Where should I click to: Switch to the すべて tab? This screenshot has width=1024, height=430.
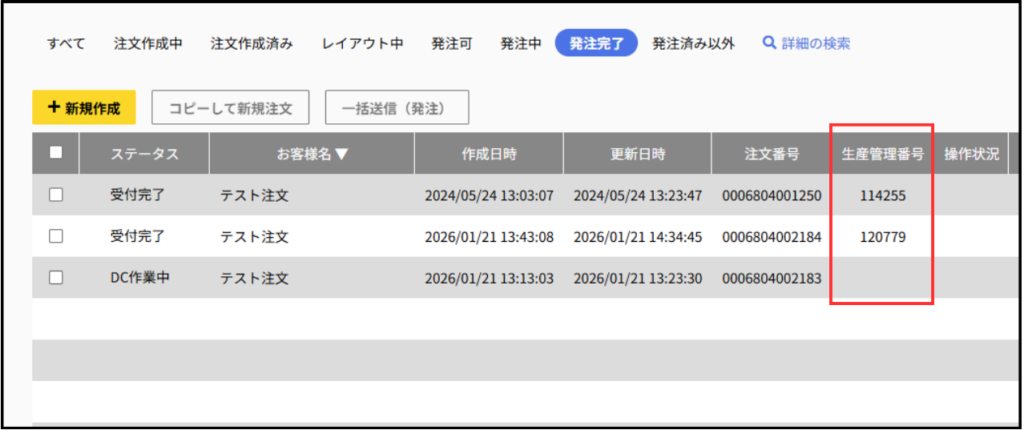tap(66, 44)
